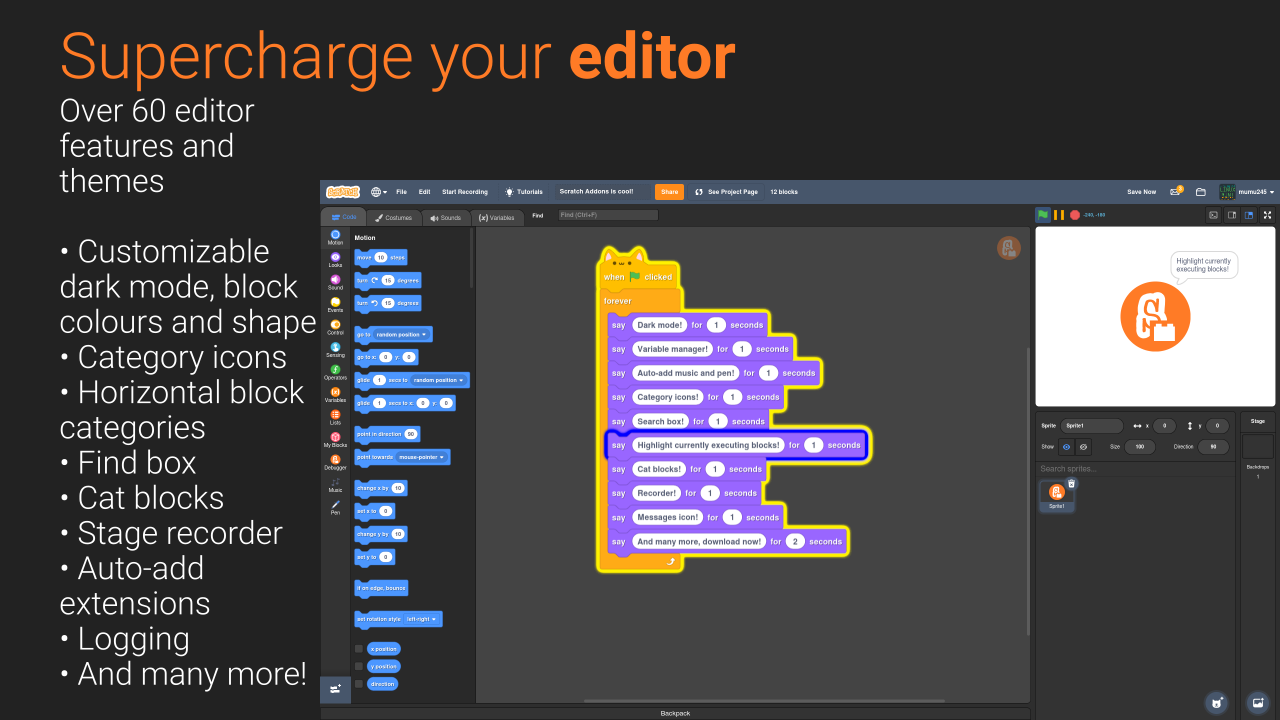Open the Lists block category

coord(335,417)
